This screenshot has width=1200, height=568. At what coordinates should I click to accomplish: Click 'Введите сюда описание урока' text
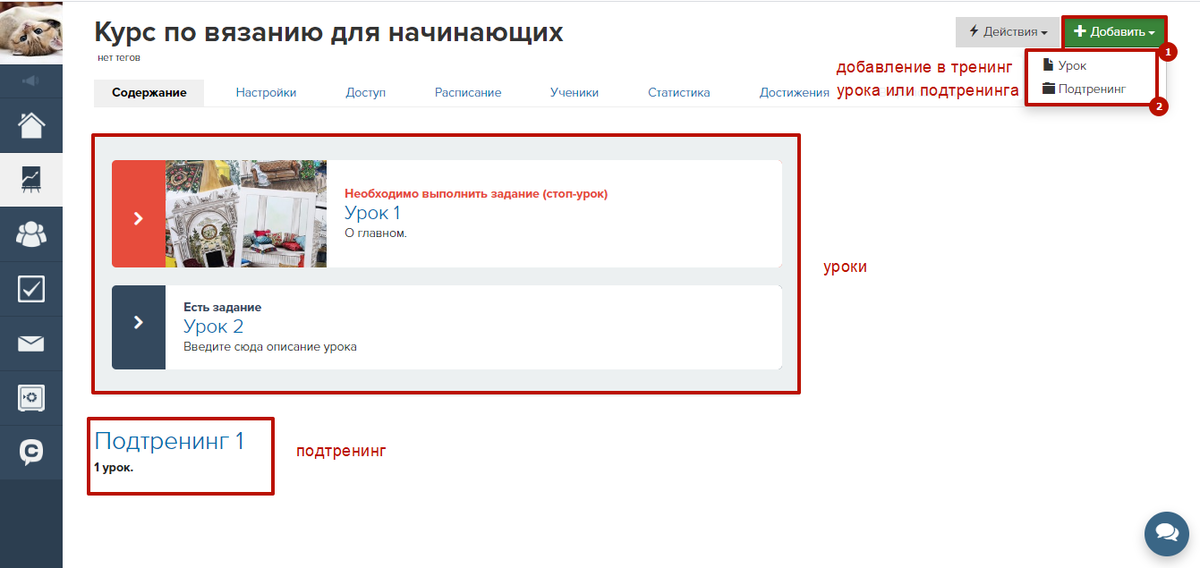(270, 347)
